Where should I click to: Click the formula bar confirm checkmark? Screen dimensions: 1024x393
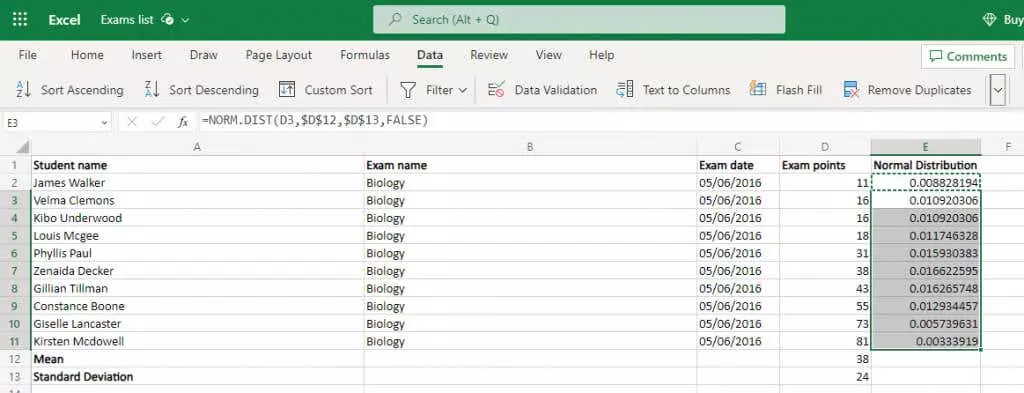pyautogui.click(x=157, y=121)
